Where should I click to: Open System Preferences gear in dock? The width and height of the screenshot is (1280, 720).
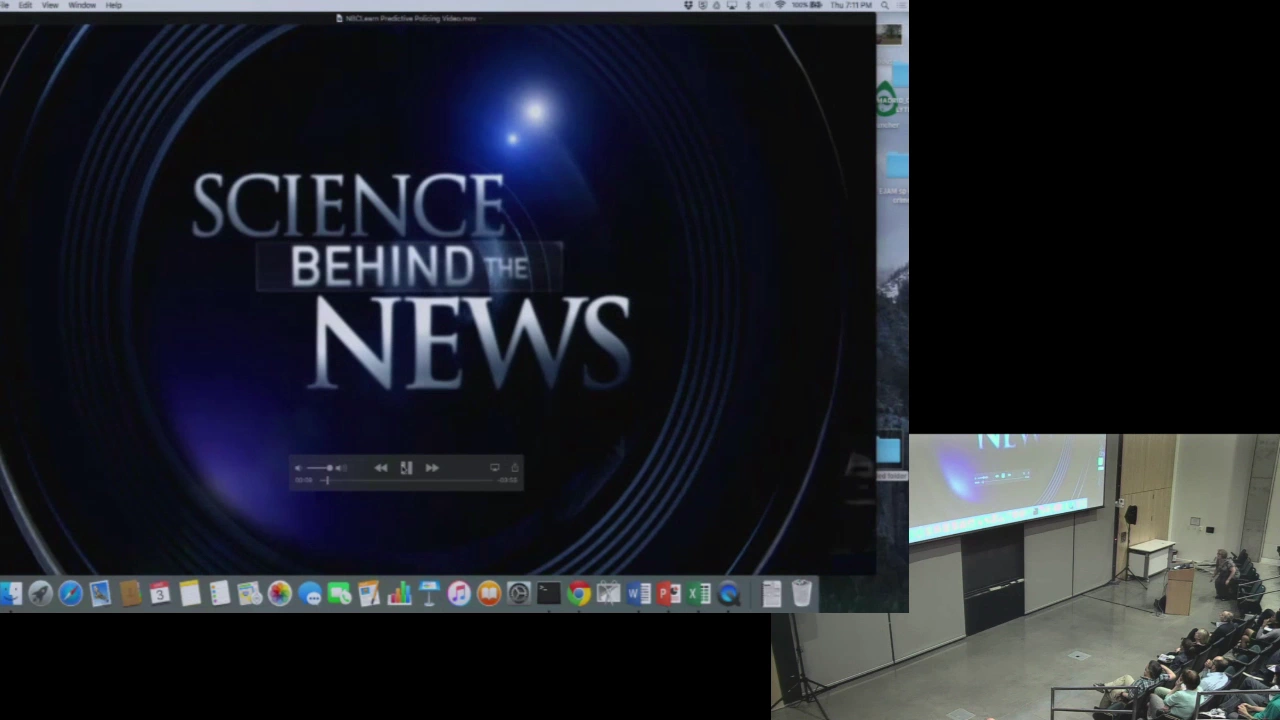pos(519,593)
